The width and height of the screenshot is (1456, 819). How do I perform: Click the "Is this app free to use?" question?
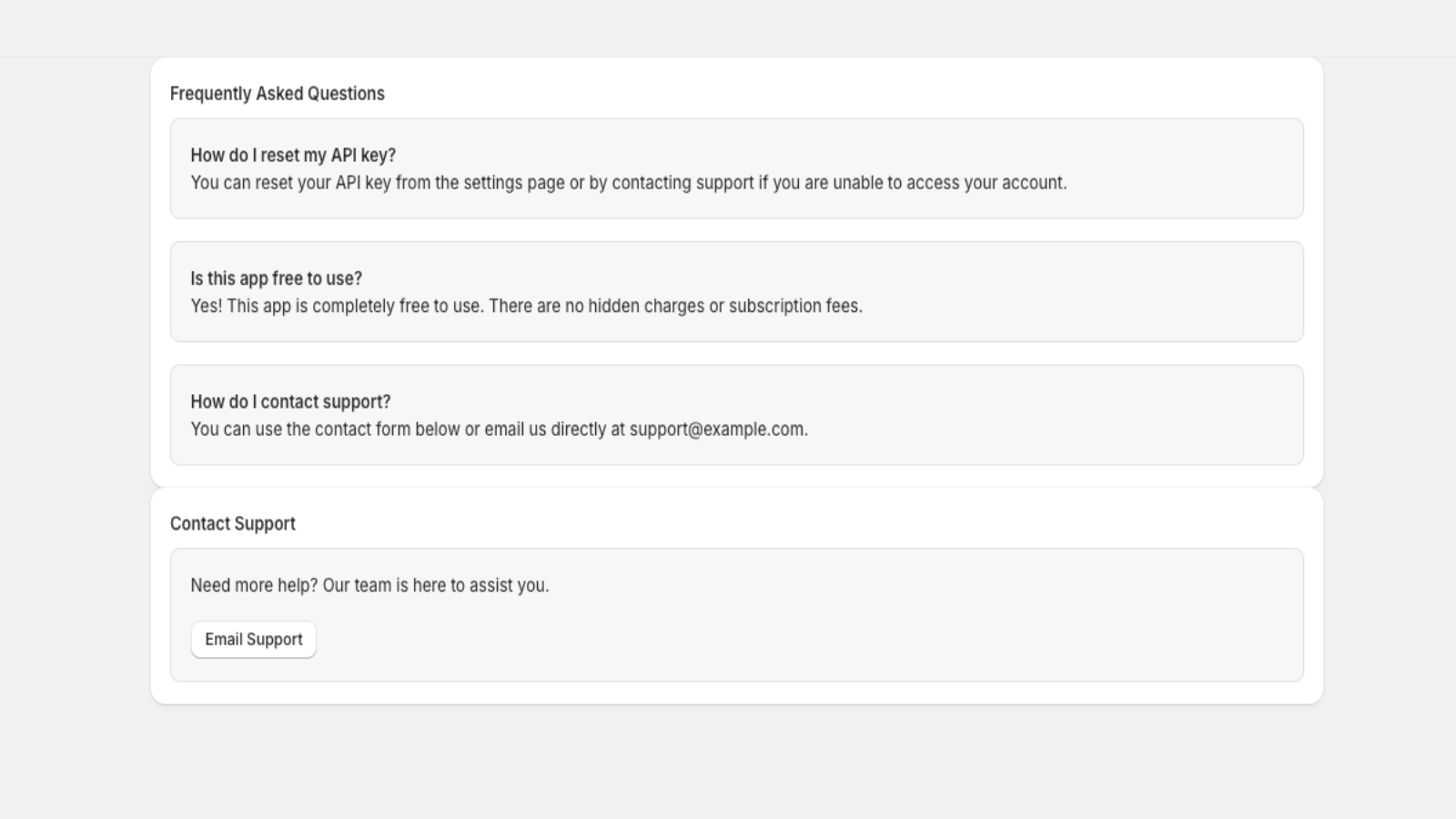point(276,278)
